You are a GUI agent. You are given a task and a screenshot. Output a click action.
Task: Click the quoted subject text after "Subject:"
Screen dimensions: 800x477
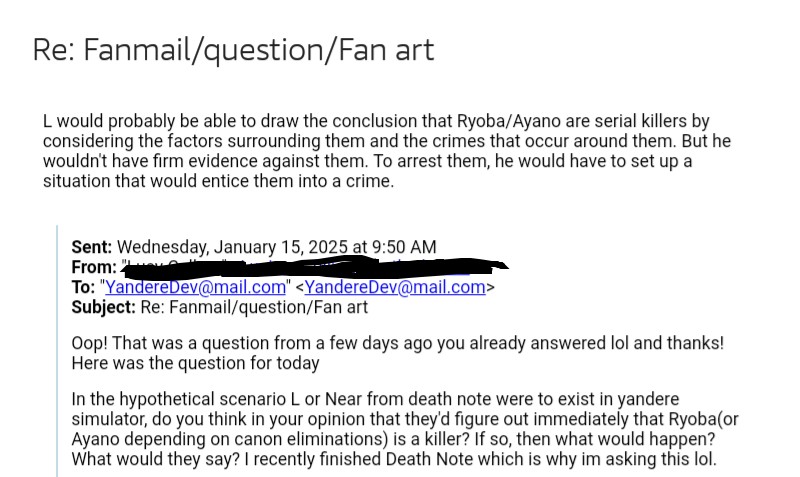click(x=255, y=307)
